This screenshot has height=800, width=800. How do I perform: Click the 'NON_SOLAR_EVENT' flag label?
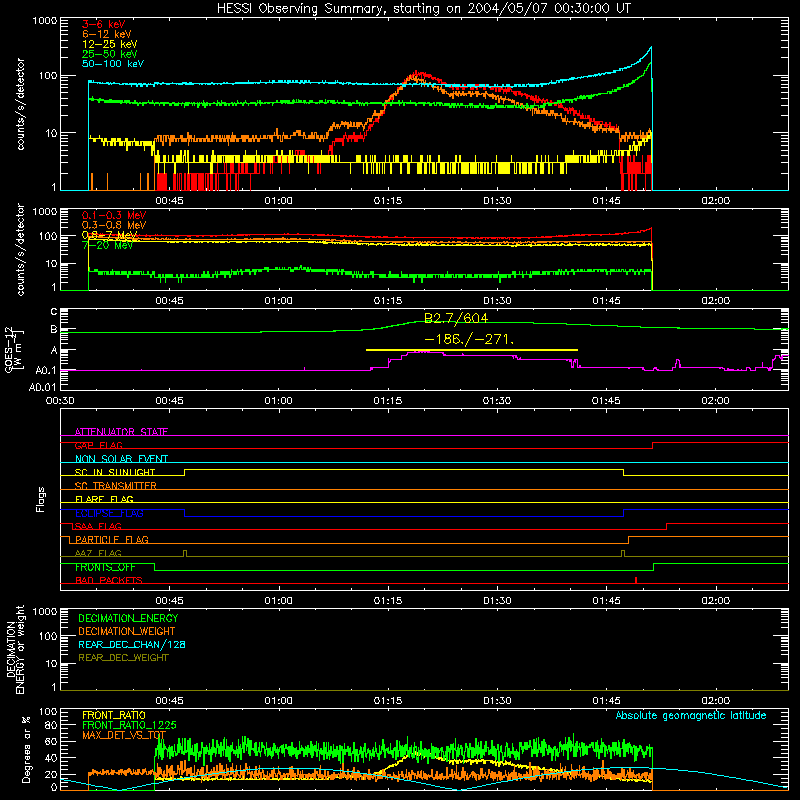click(121, 459)
